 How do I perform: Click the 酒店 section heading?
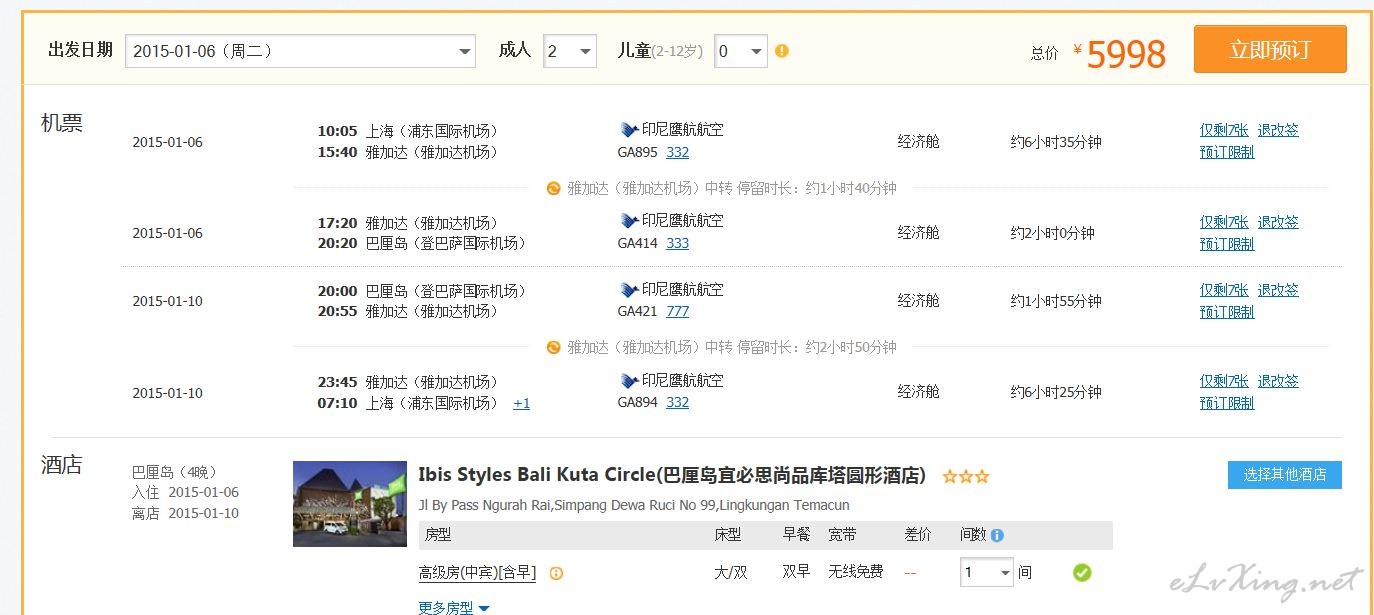point(61,465)
